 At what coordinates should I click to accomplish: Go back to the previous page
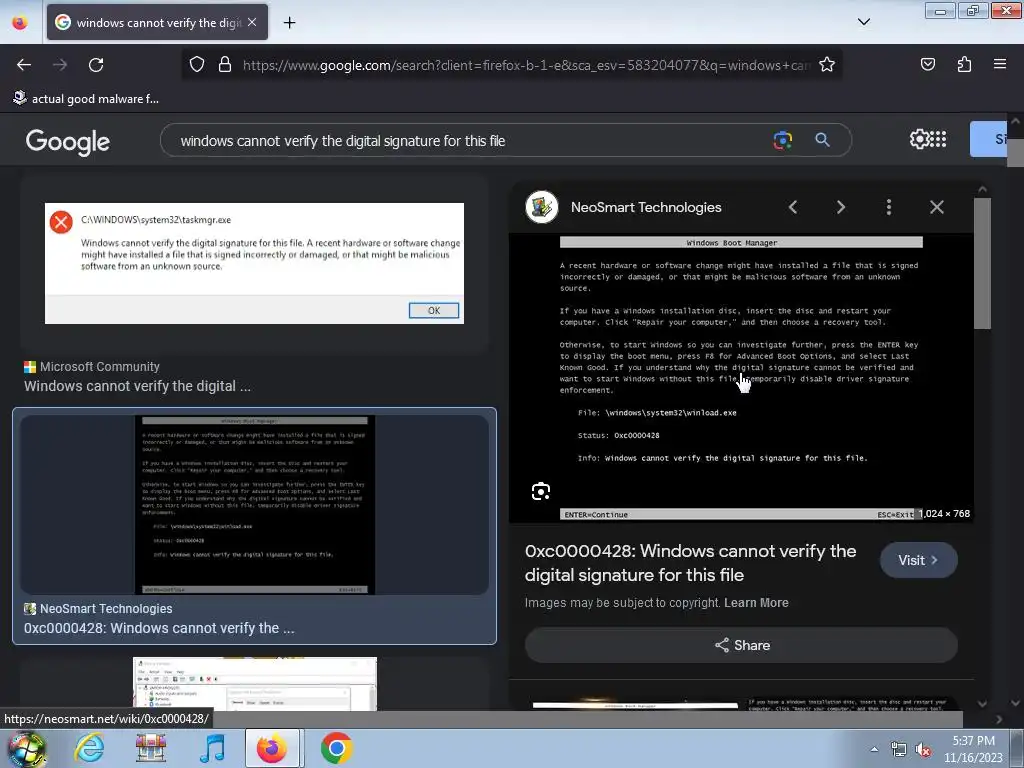[x=24, y=65]
